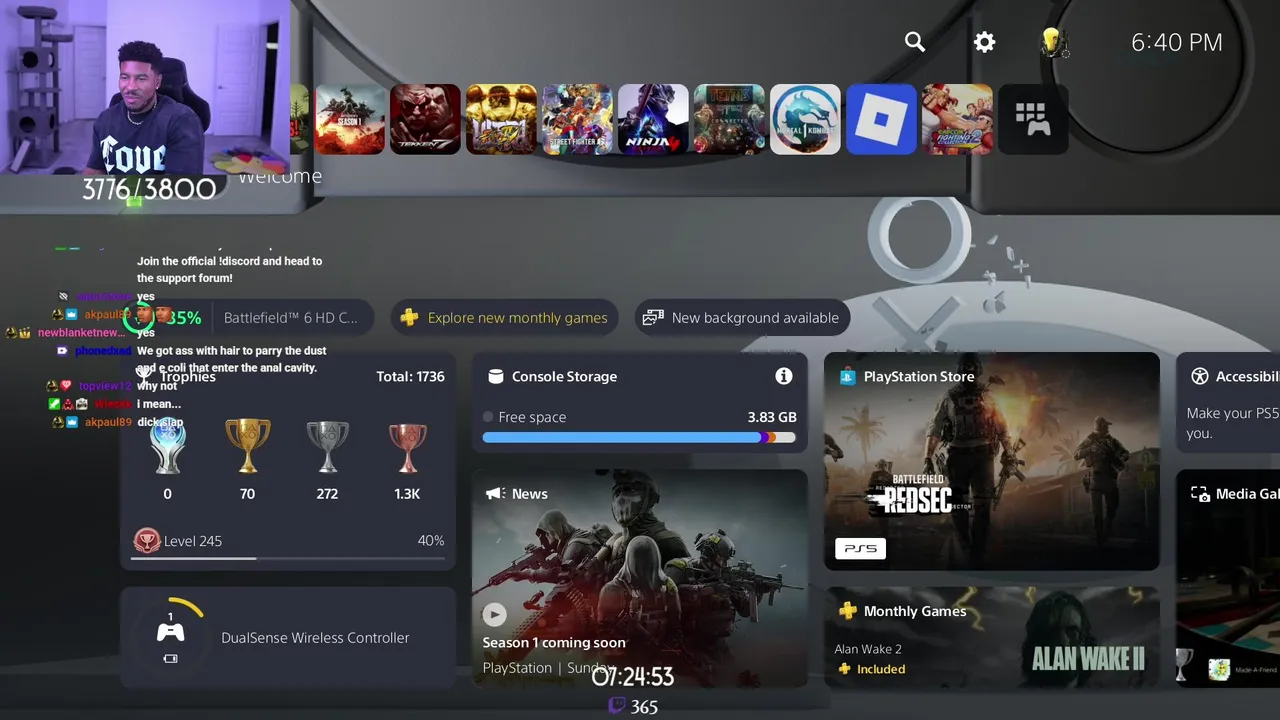Click the Media Gallery icon
The image size is (1280, 720).
pyautogui.click(x=1200, y=494)
